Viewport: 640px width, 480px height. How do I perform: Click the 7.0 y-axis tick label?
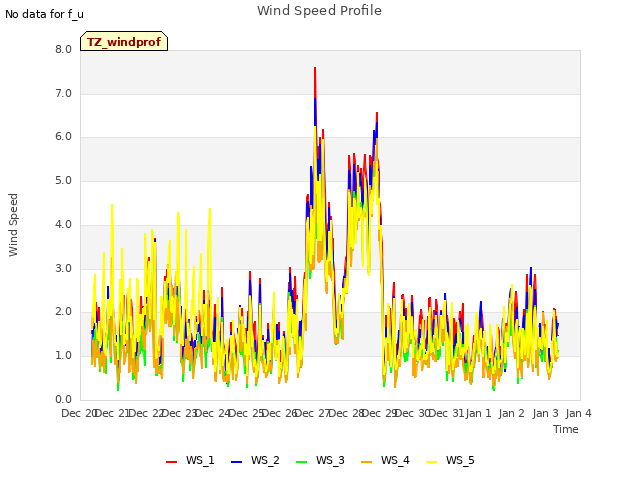coord(64,93)
